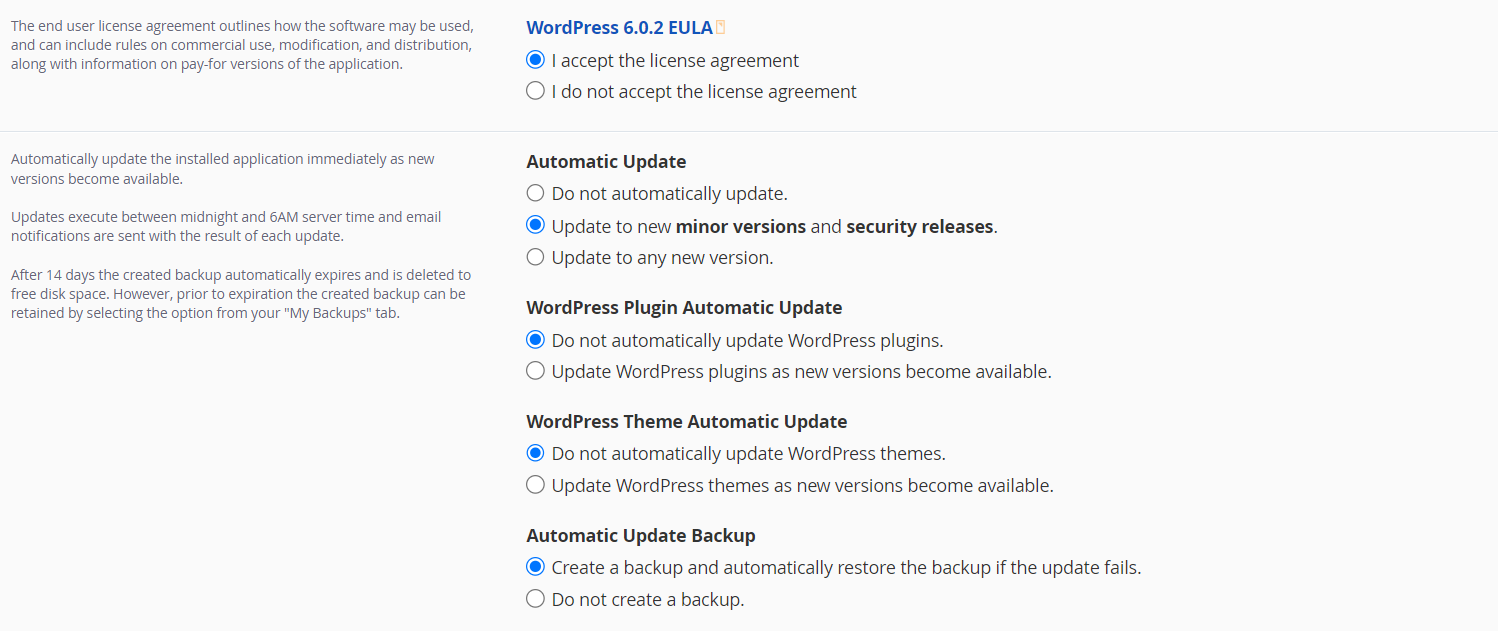Screen dimensions: 1498x631
Task: Select "Do not automatically update WordPress themes"
Action: click(x=535, y=452)
